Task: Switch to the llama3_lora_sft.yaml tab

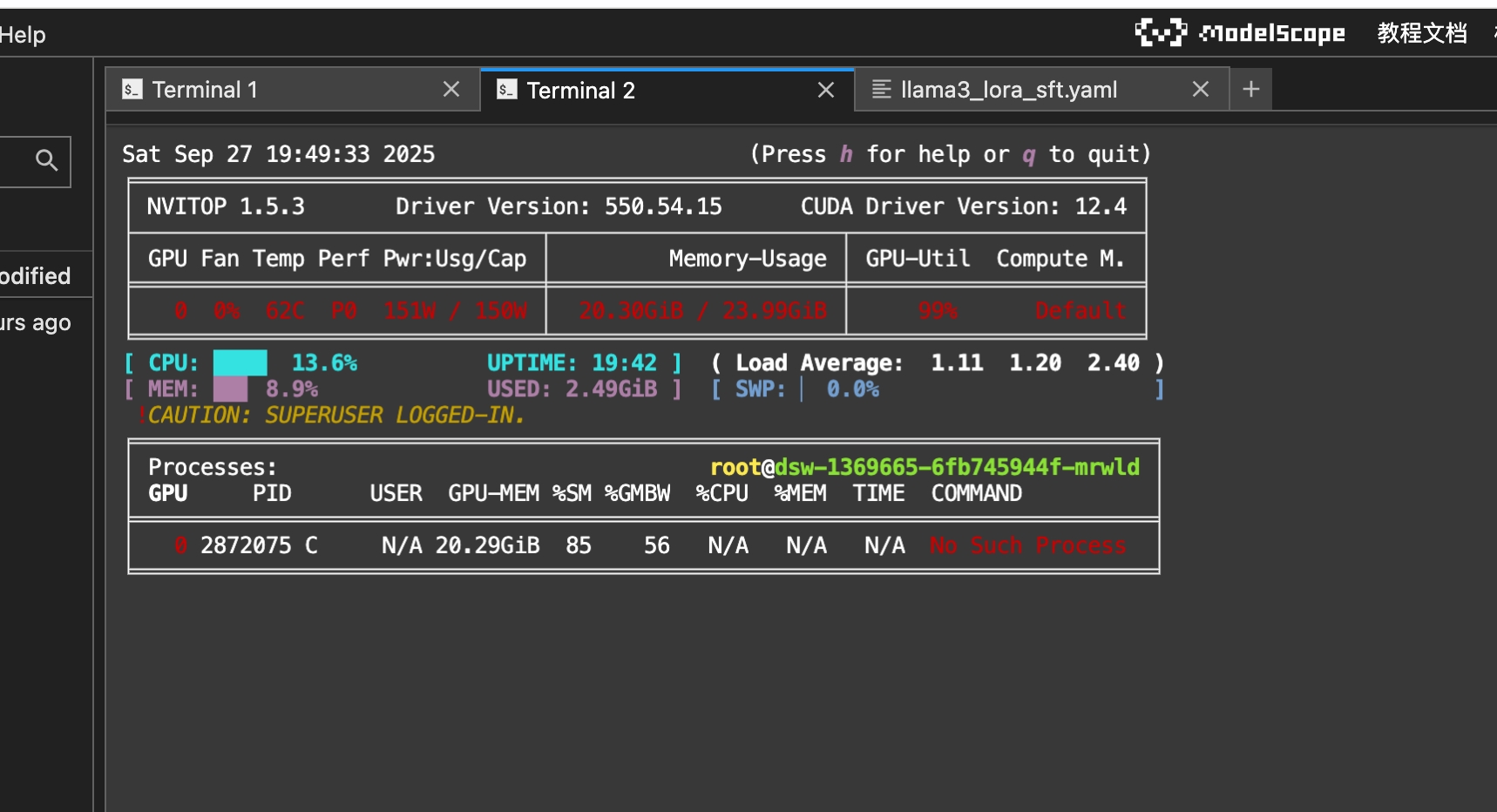Action: coord(1008,90)
